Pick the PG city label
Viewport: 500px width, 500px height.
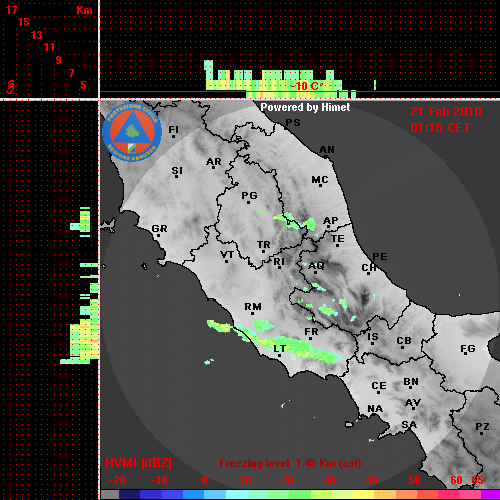(x=249, y=195)
